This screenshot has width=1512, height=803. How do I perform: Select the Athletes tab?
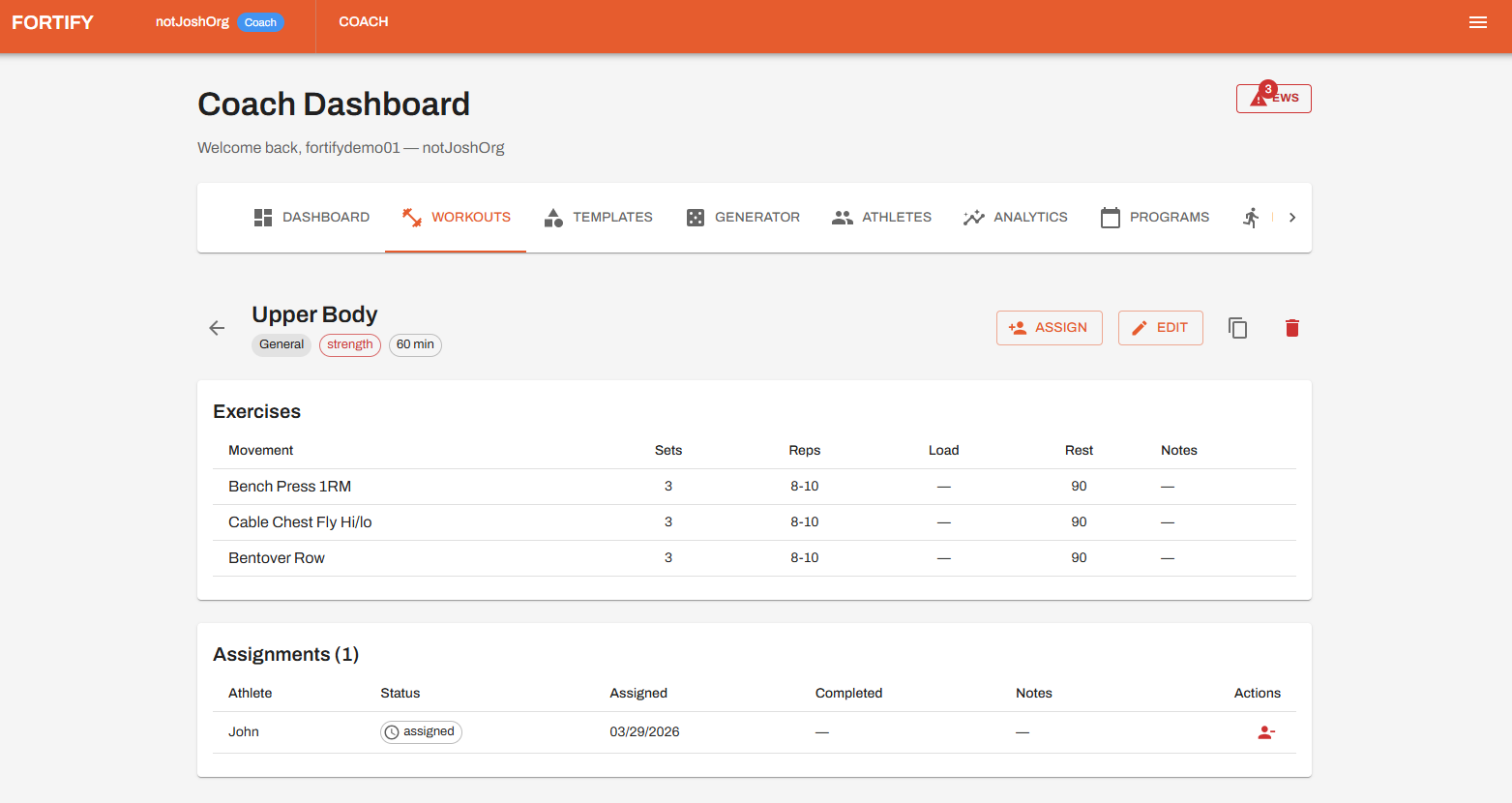pyautogui.click(x=881, y=218)
